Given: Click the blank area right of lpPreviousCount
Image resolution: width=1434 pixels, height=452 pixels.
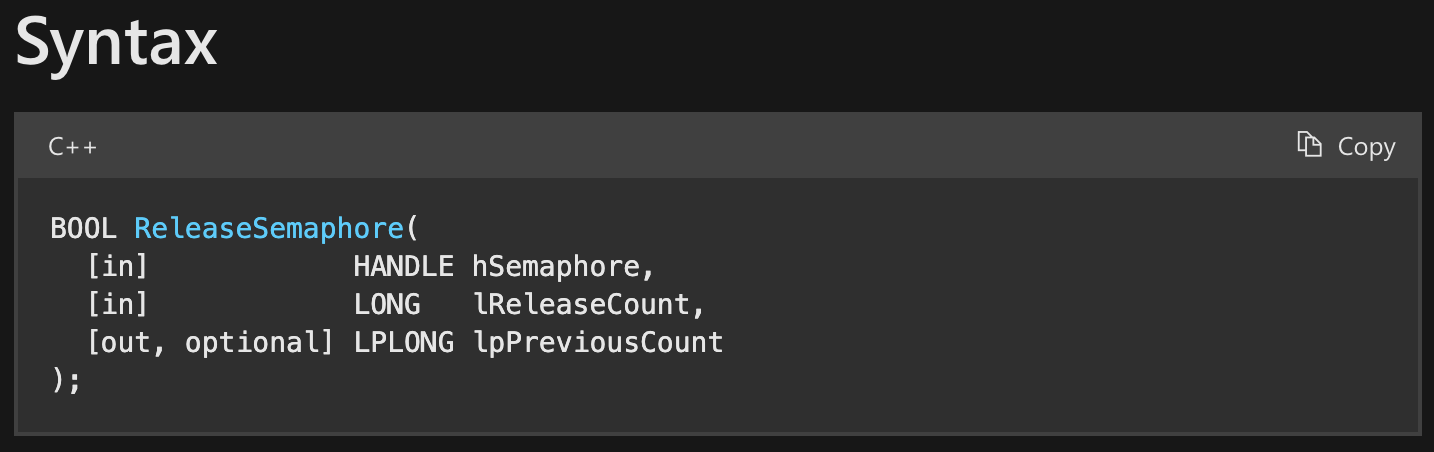Looking at the screenshot, I should [x=1000, y=343].
